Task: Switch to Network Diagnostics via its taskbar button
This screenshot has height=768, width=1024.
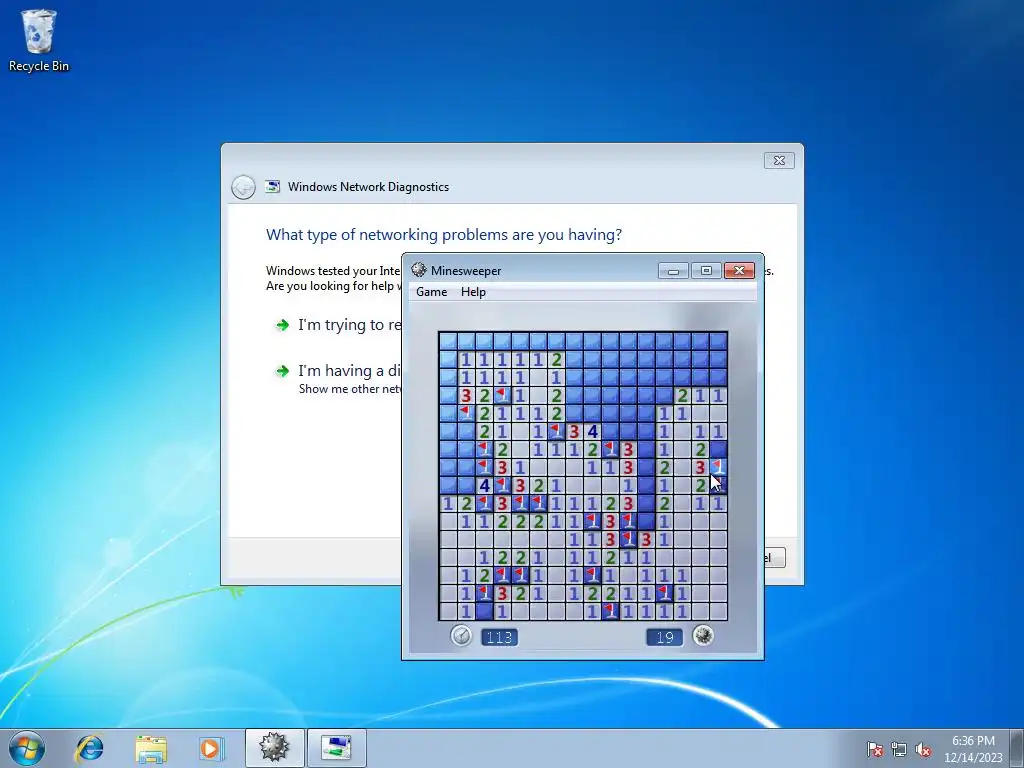Action: tap(336, 748)
